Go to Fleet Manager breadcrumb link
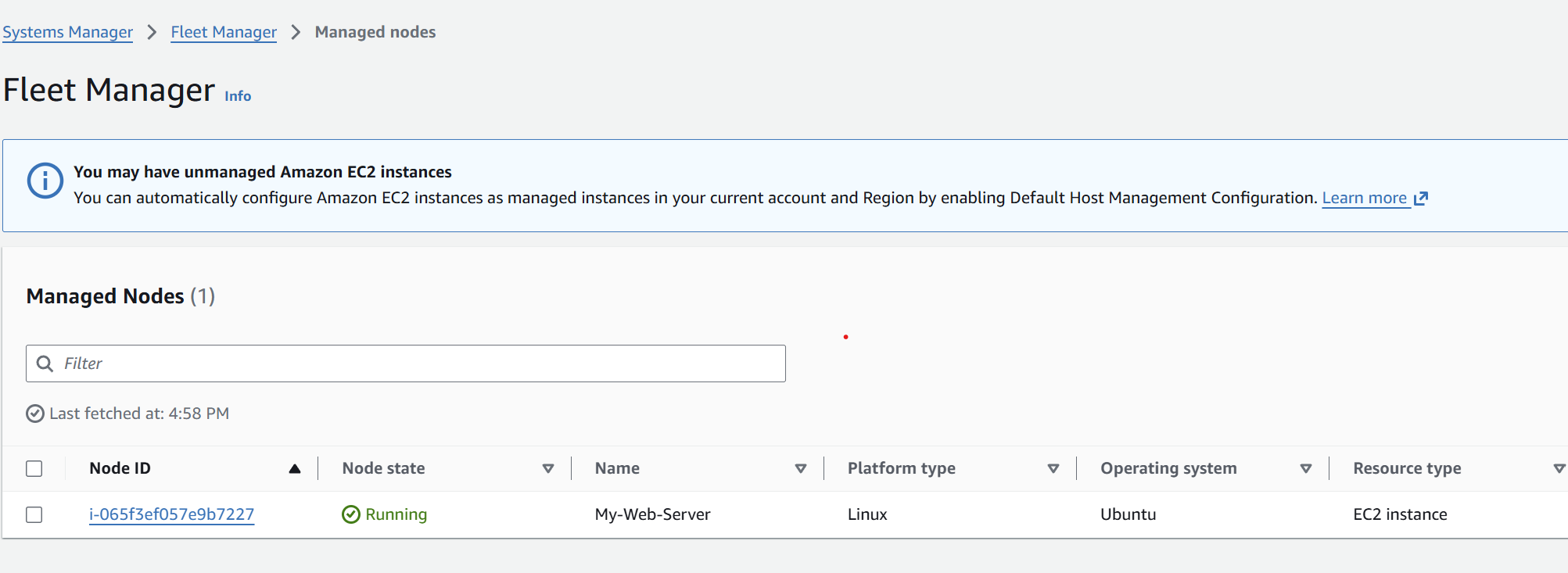Screen dimensions: 1568x573 tap(224, 32)
